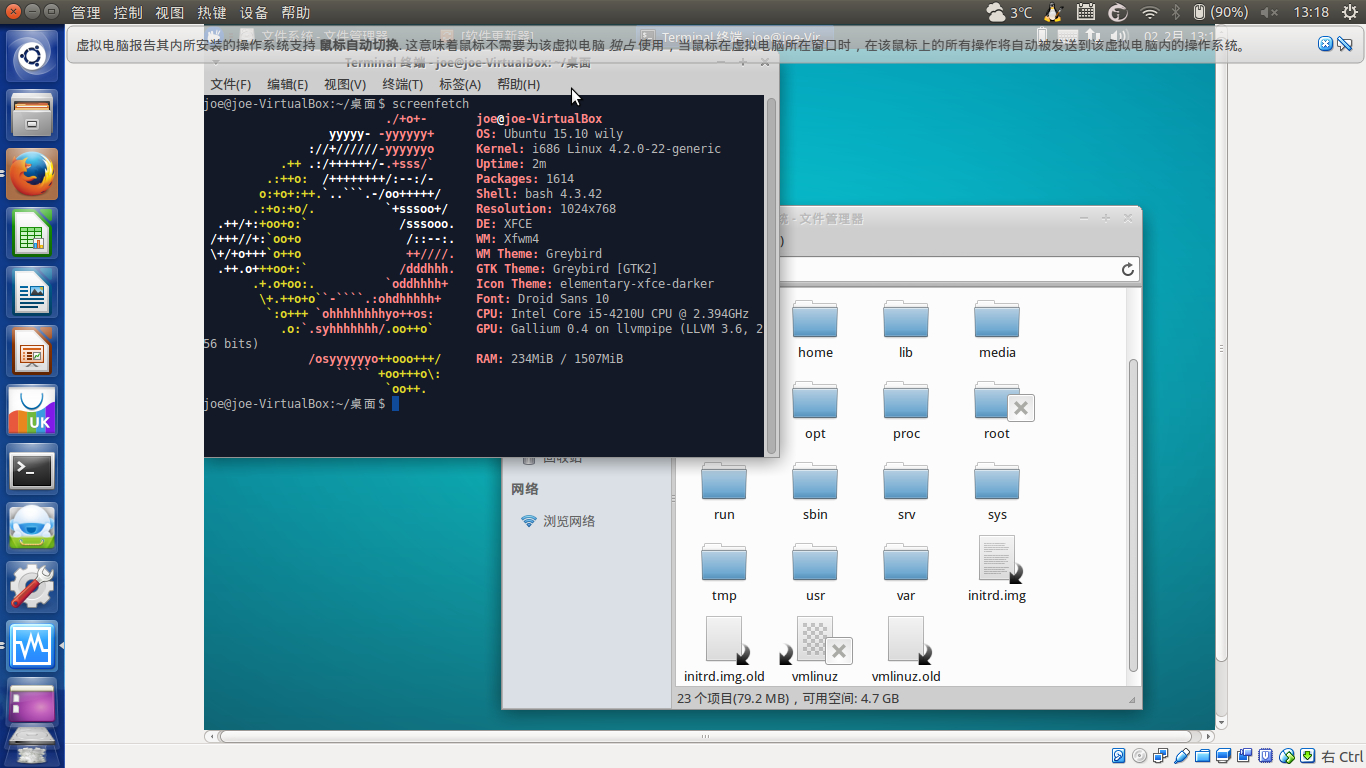Click the VirtualBox network status icon
This screenshot has height=768, width=1366.
click(x=1161, y=756)
